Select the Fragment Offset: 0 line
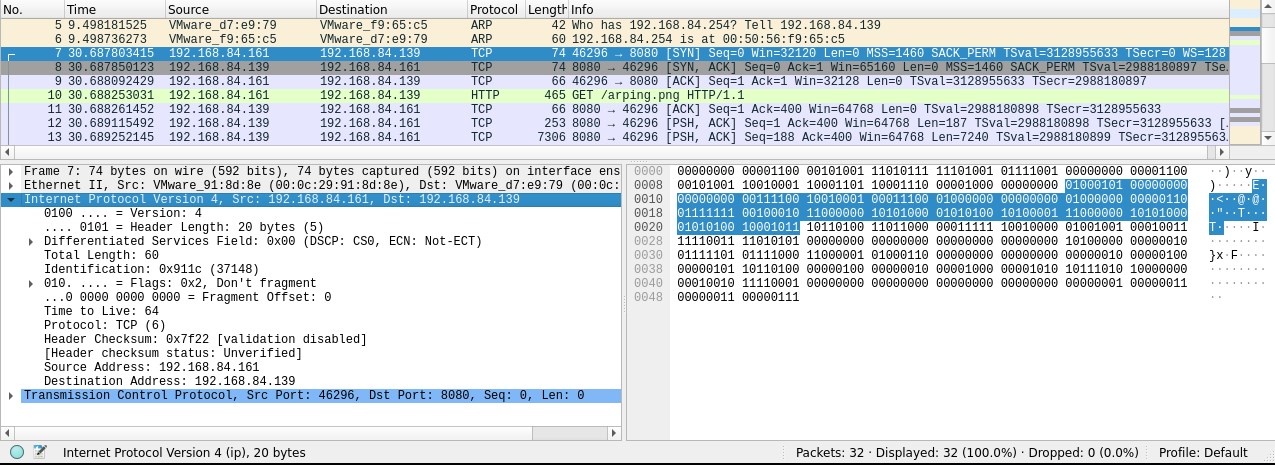 point(187,298)
